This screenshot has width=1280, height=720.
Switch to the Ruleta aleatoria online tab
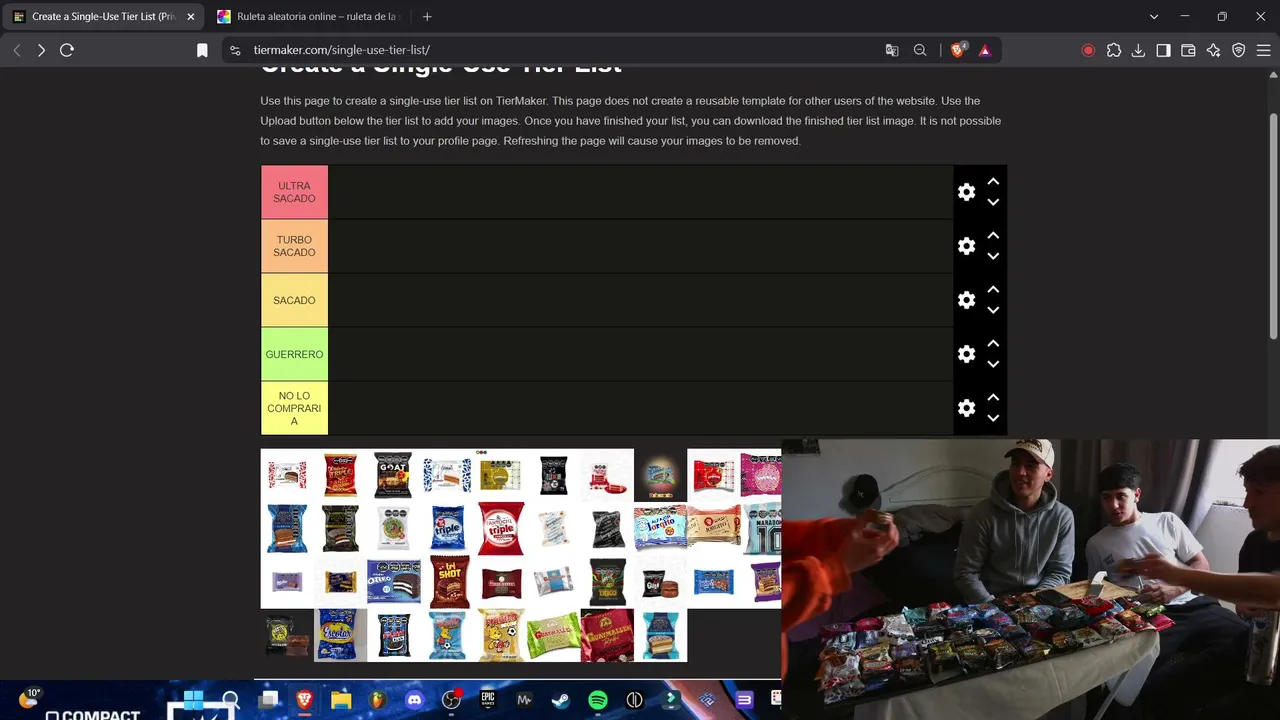pyautogui.click(x=309, y=16)
